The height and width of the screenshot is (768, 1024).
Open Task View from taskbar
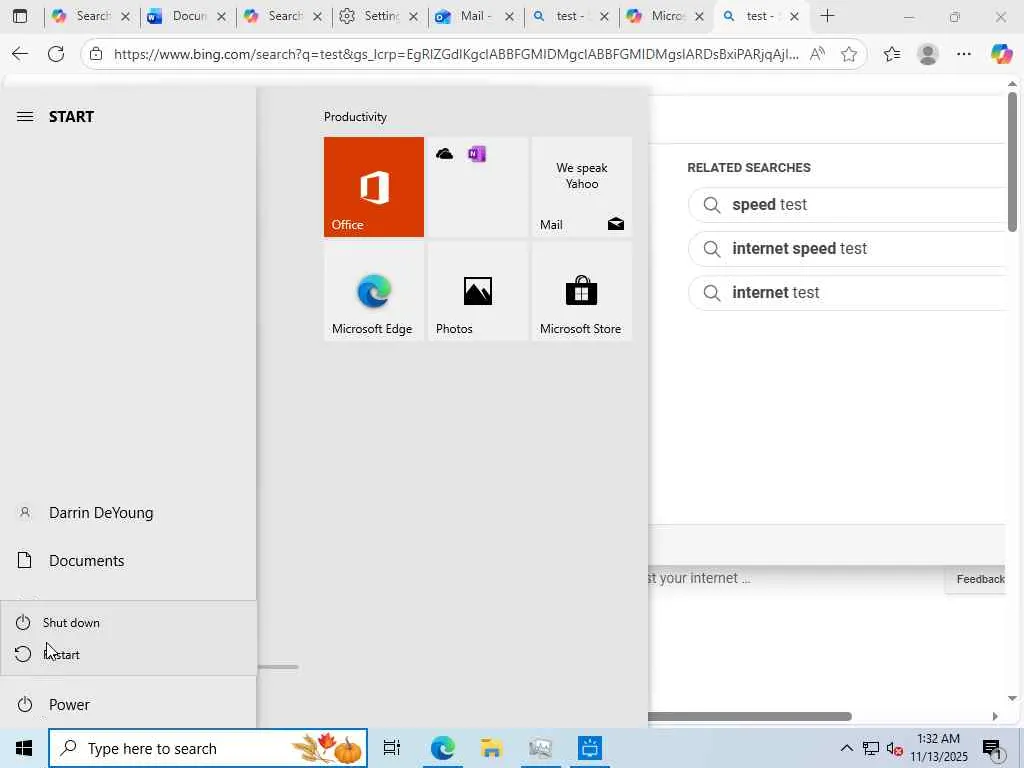point(392,748)
